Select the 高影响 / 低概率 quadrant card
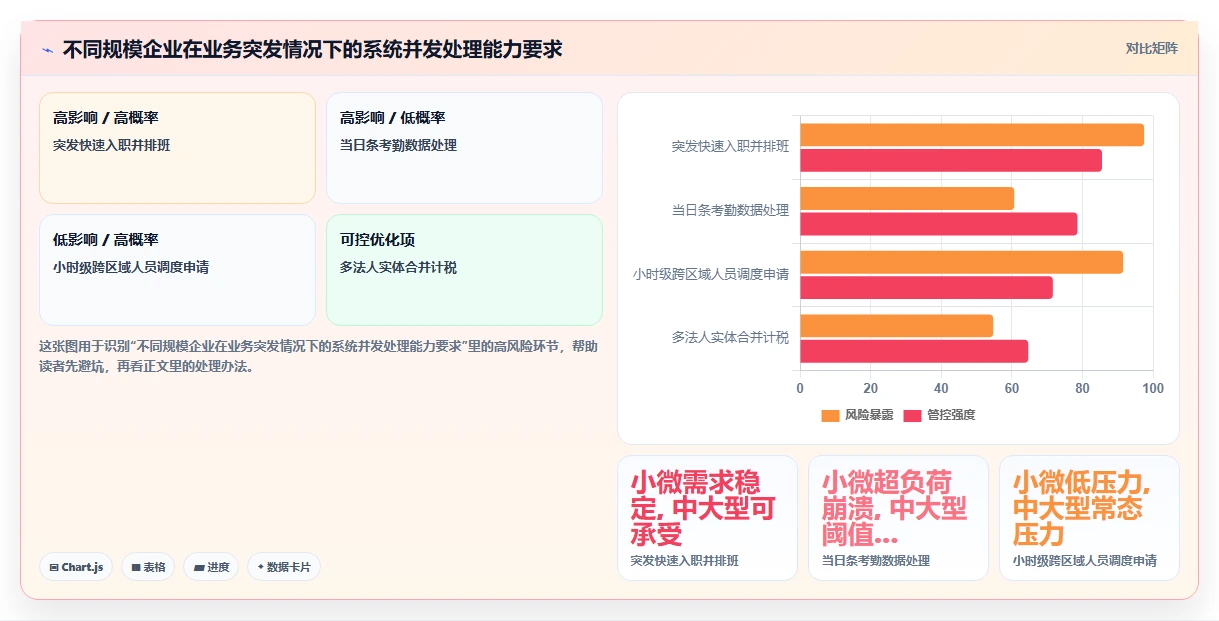The image size is (1219, 621). coord(464,148)
